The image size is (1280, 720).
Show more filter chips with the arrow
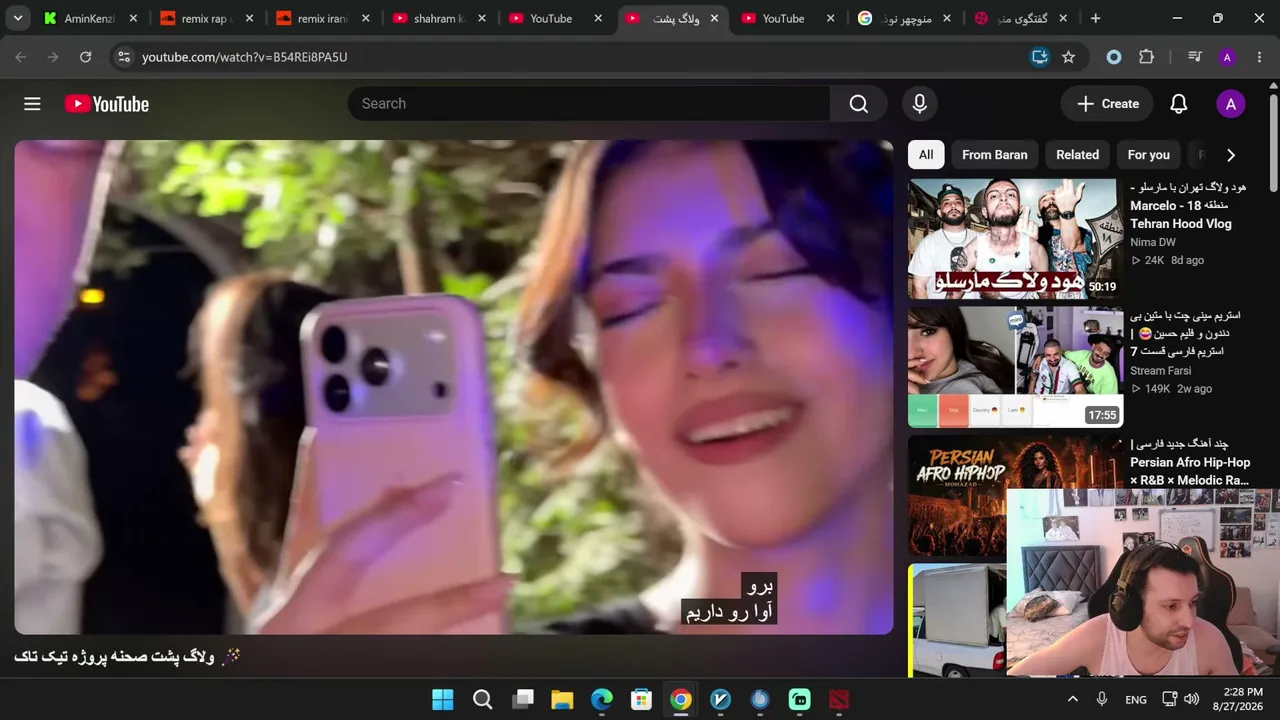click(x=1230, y=155)
